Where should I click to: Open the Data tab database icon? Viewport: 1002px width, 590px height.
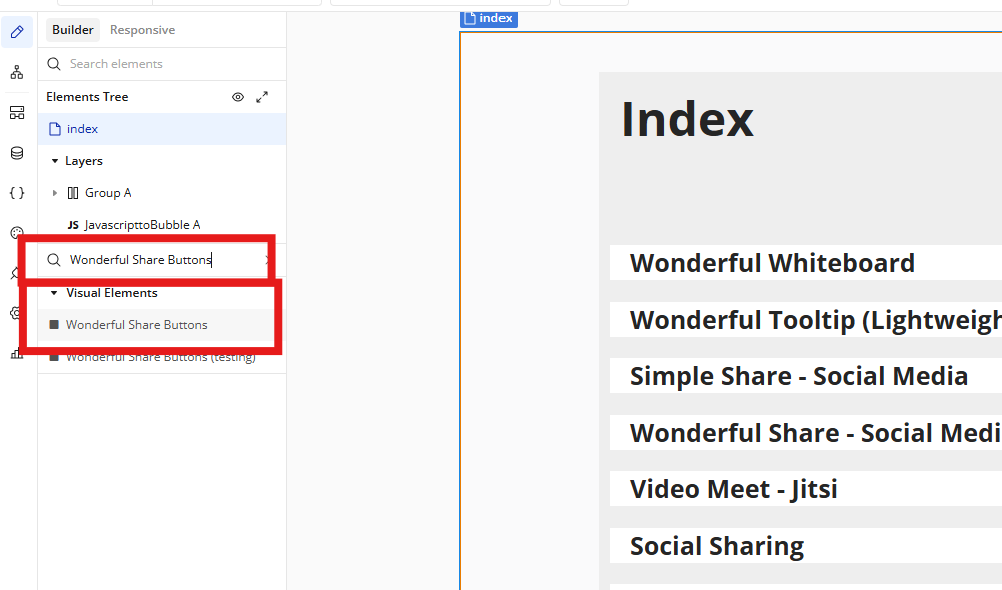(17, 153)
